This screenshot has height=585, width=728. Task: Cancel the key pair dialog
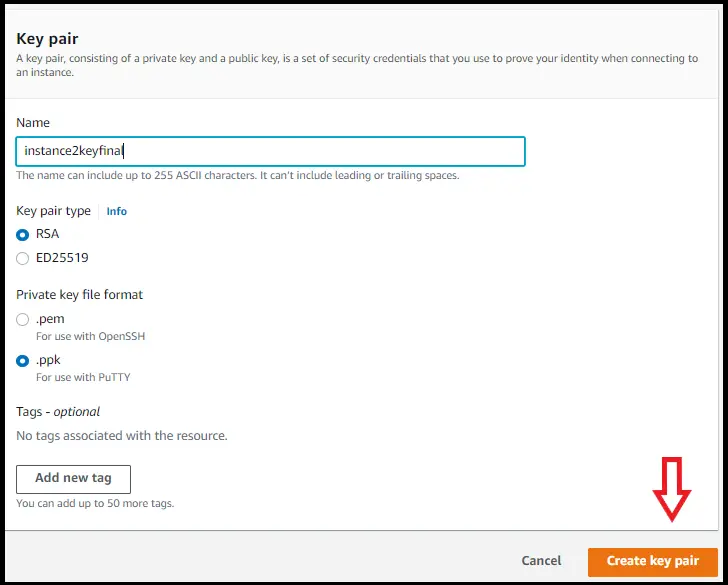[541, 561]
